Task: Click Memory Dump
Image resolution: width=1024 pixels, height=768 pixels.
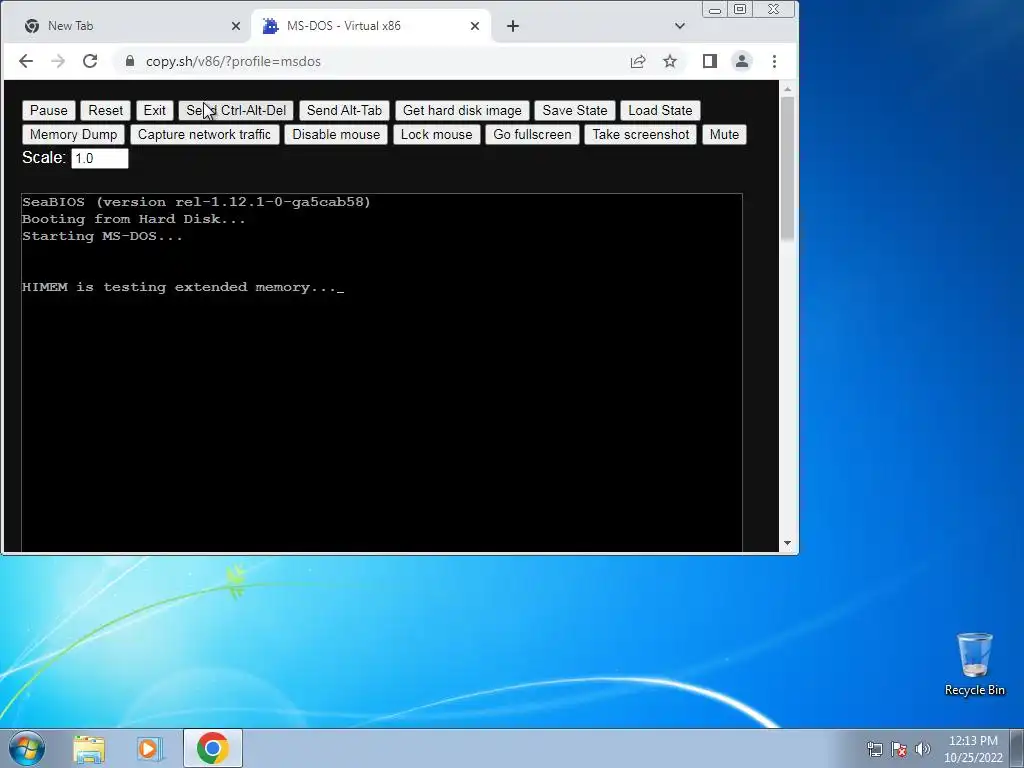Action: tap(73, 135)
